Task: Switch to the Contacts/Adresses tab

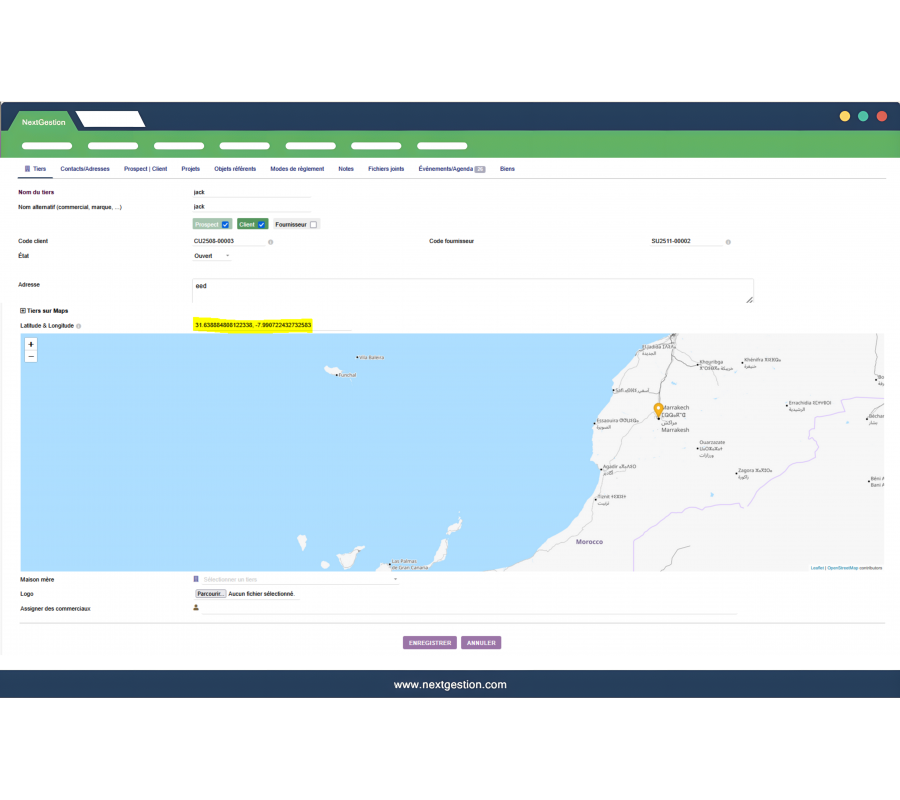Action: (x=85, y=169)
